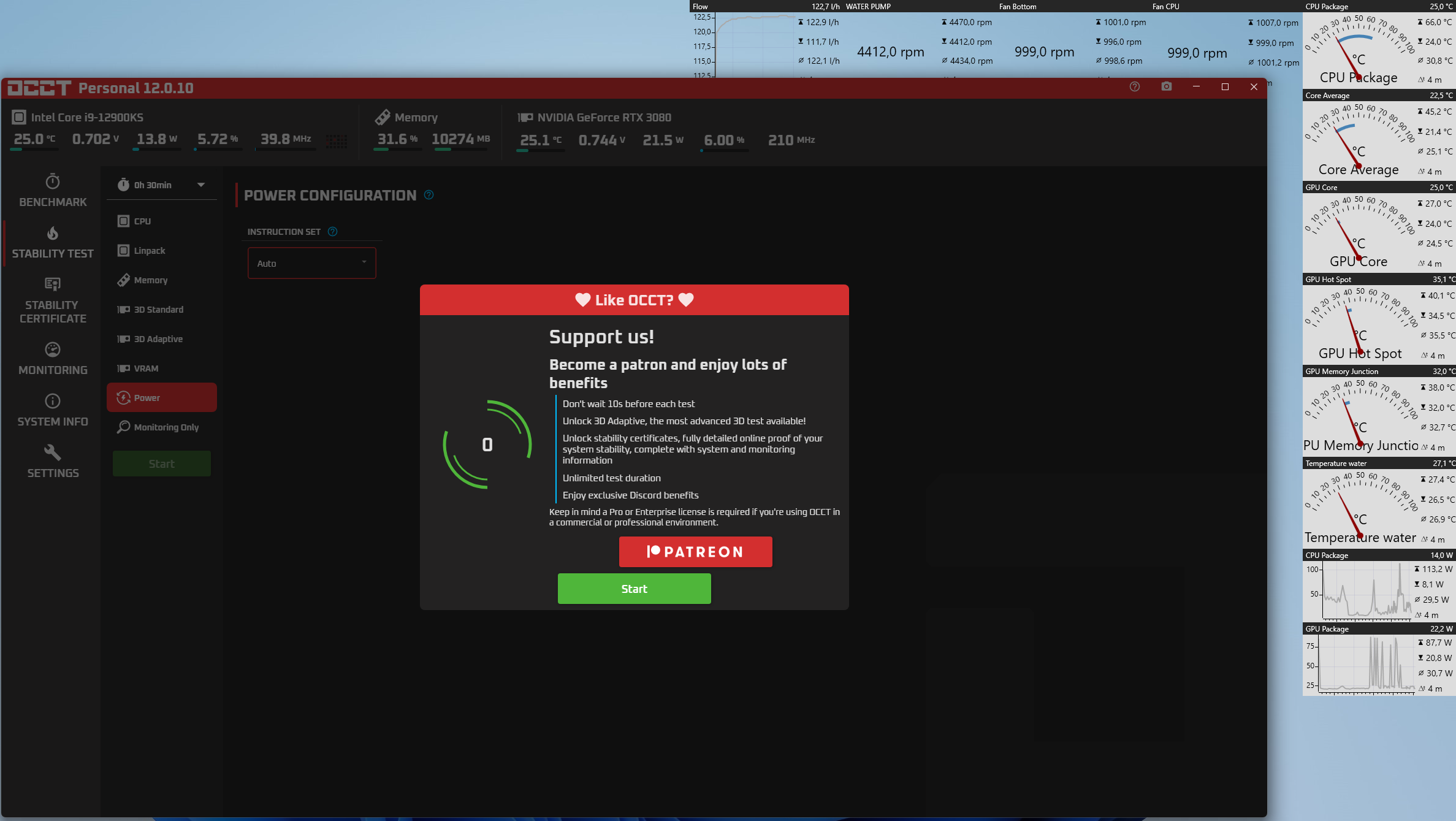
Task: Click the red Patreon button
Action: click(x=695, y=552)
